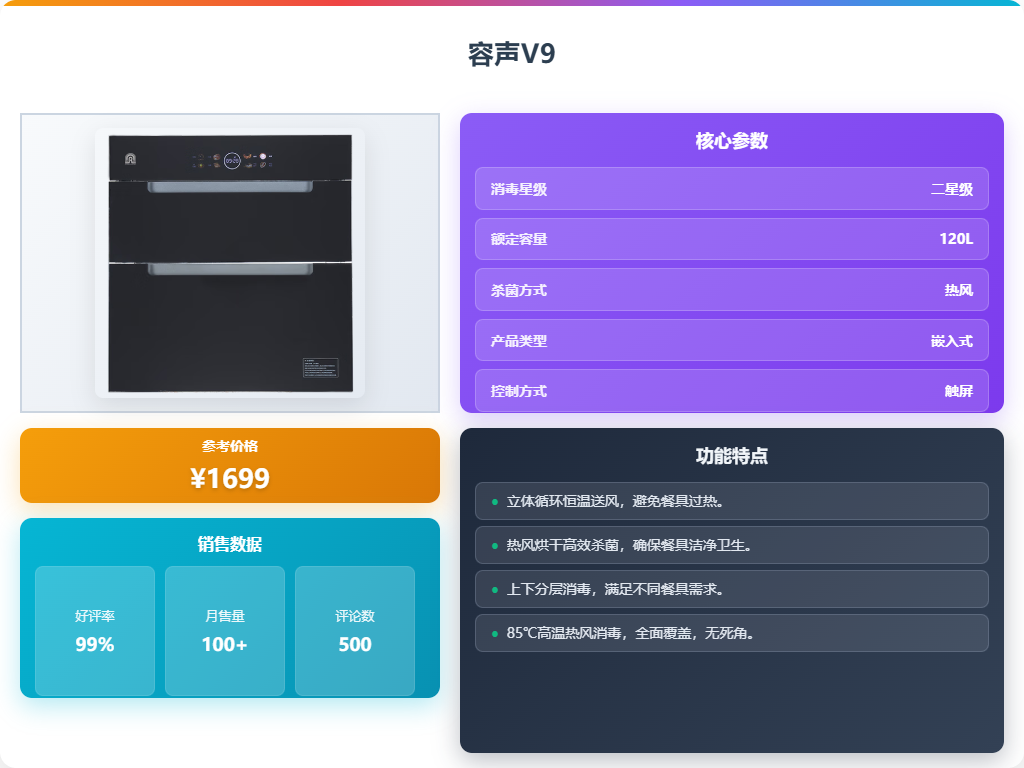The width and height of the screenshot is (1024, 768).
Task: Click the 120L capacity value
Action: pyautogui.click(x=956, y=239)
